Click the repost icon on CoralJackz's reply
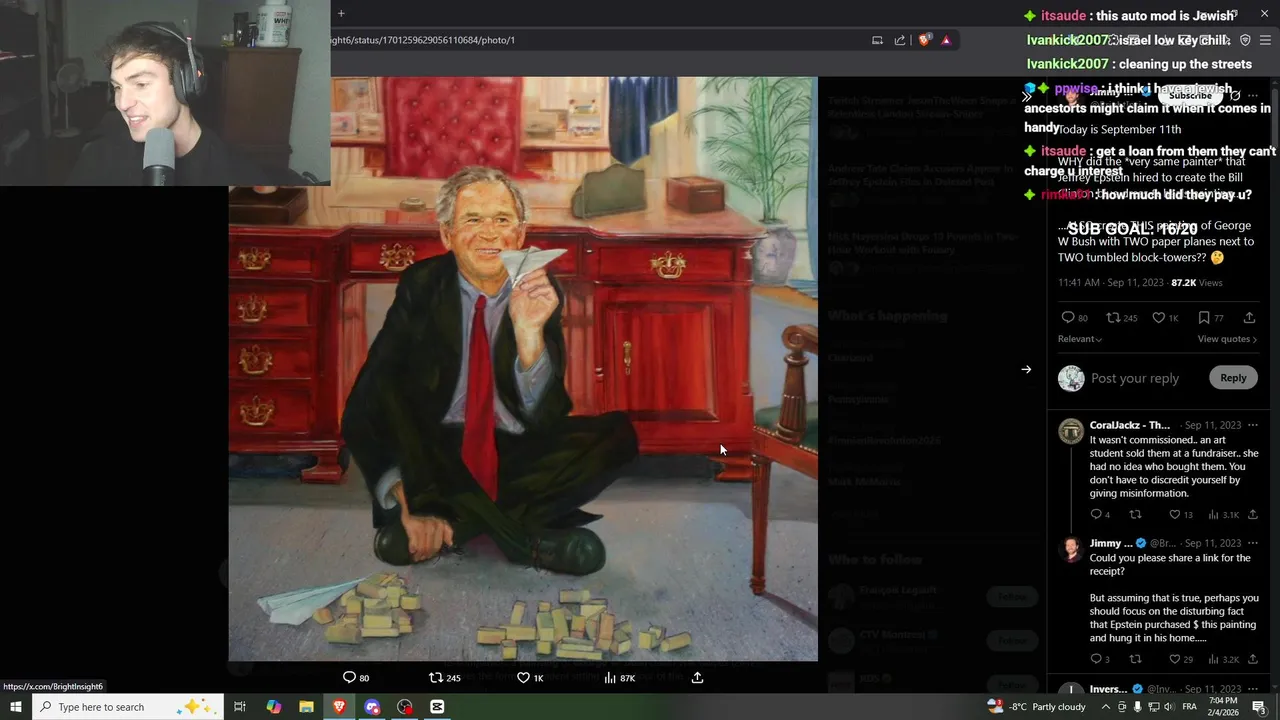This screenshot has width=1280, height=720. pos(1135,515)
